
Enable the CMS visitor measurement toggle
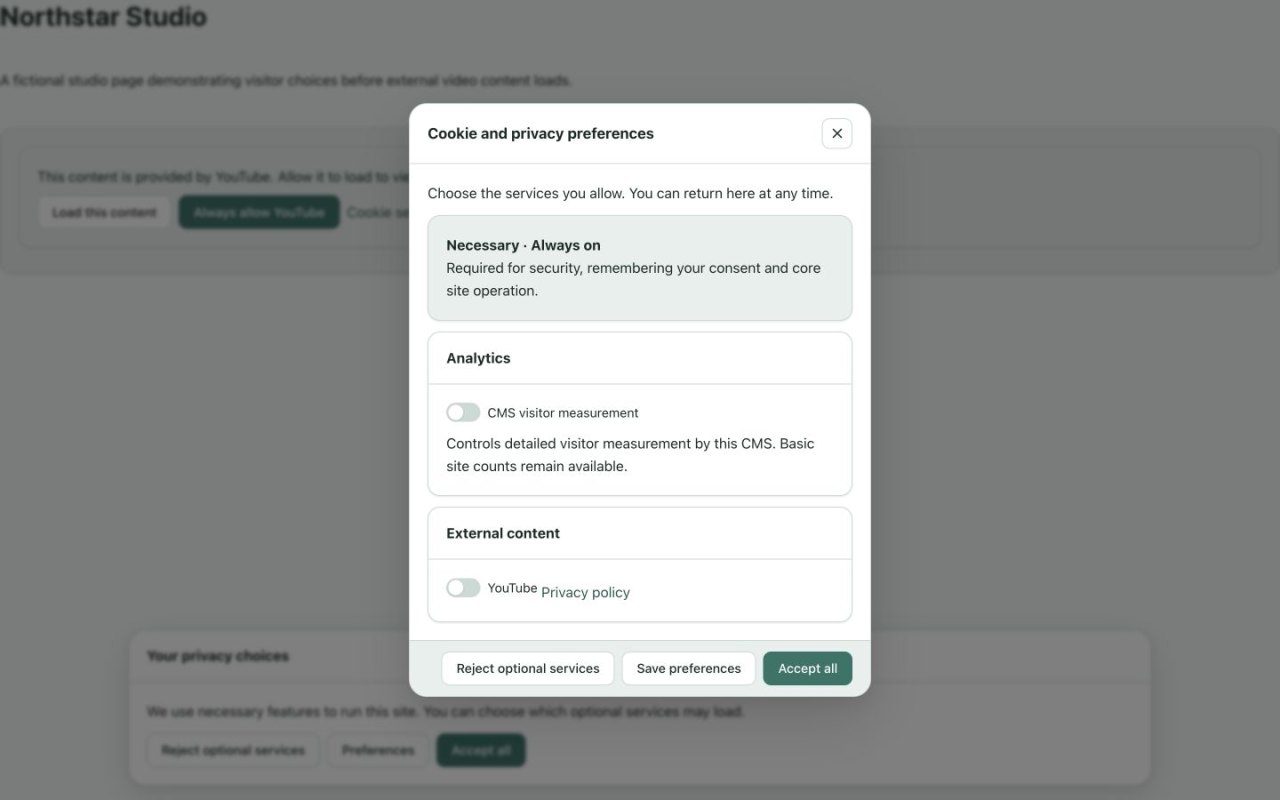(x=463, y=412)
